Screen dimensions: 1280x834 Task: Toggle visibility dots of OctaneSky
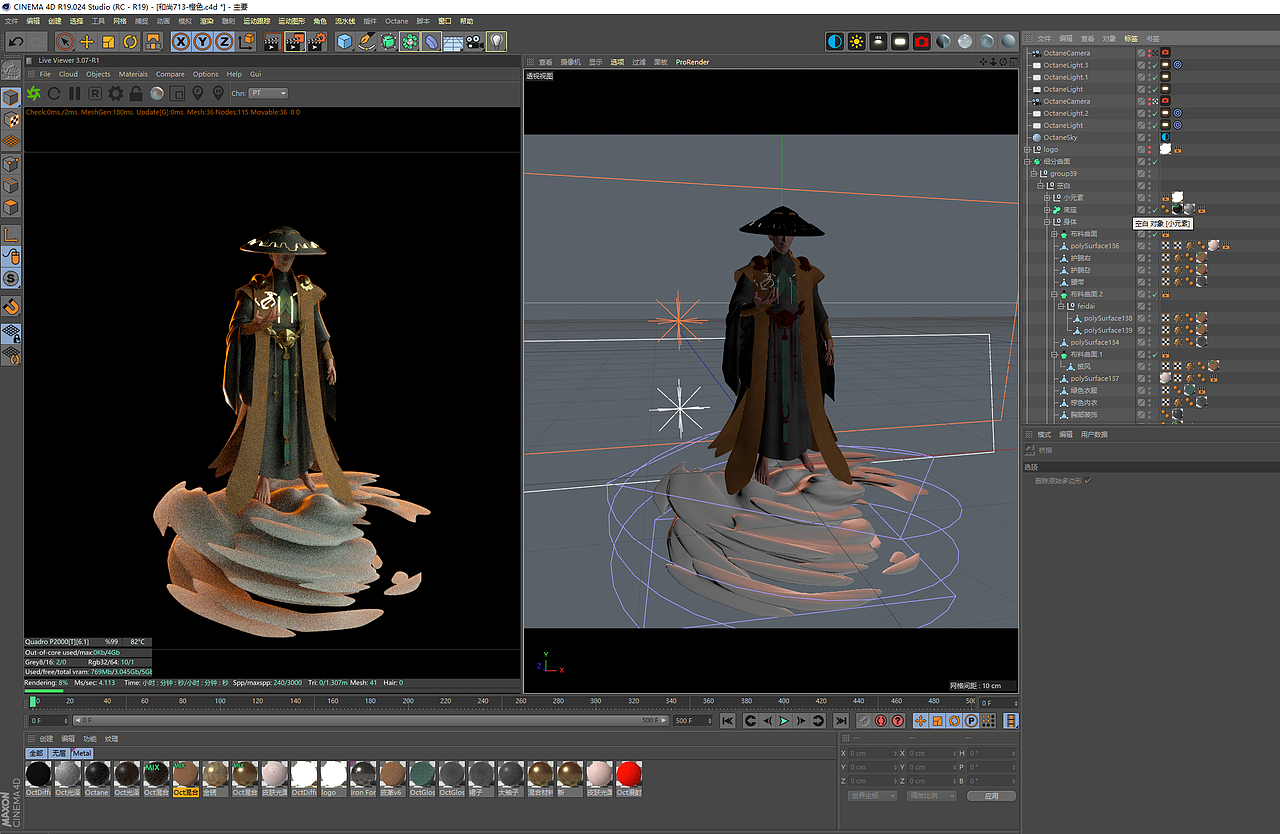coord(1150,137)
